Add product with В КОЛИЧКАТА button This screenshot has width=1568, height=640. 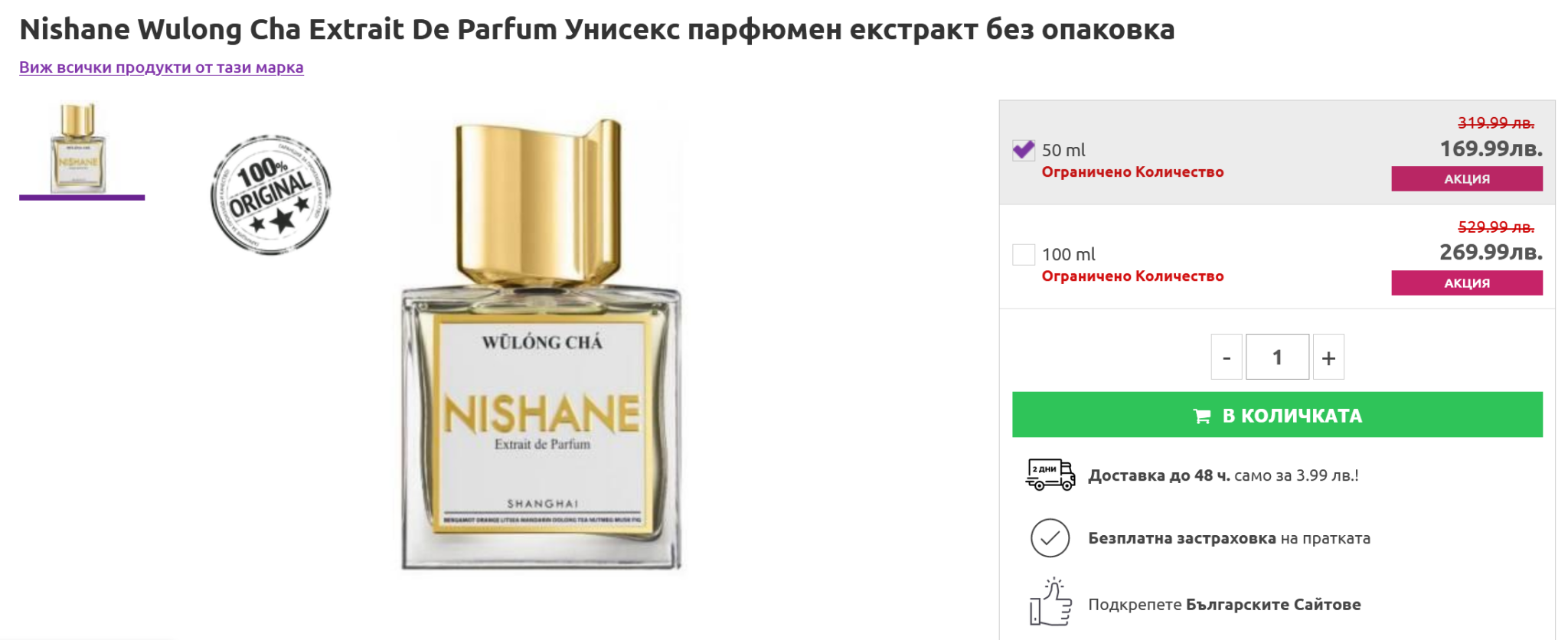click(x=1277, y=415)
